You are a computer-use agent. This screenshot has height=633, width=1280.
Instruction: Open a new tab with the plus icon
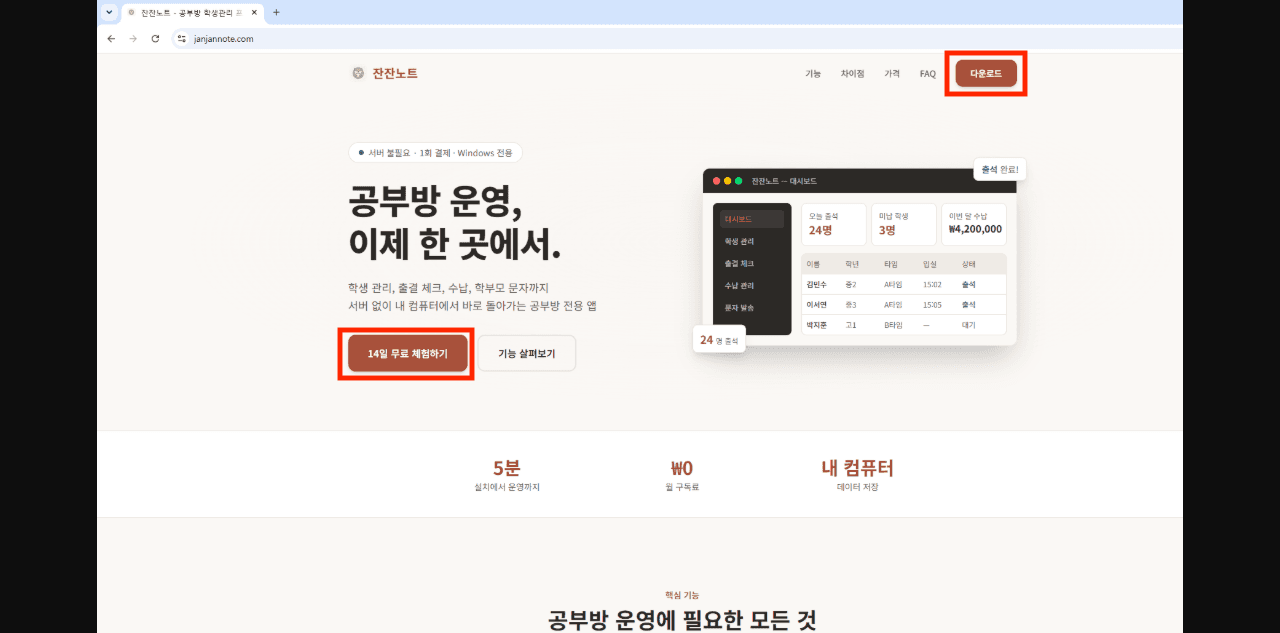(x=276, y=12)
